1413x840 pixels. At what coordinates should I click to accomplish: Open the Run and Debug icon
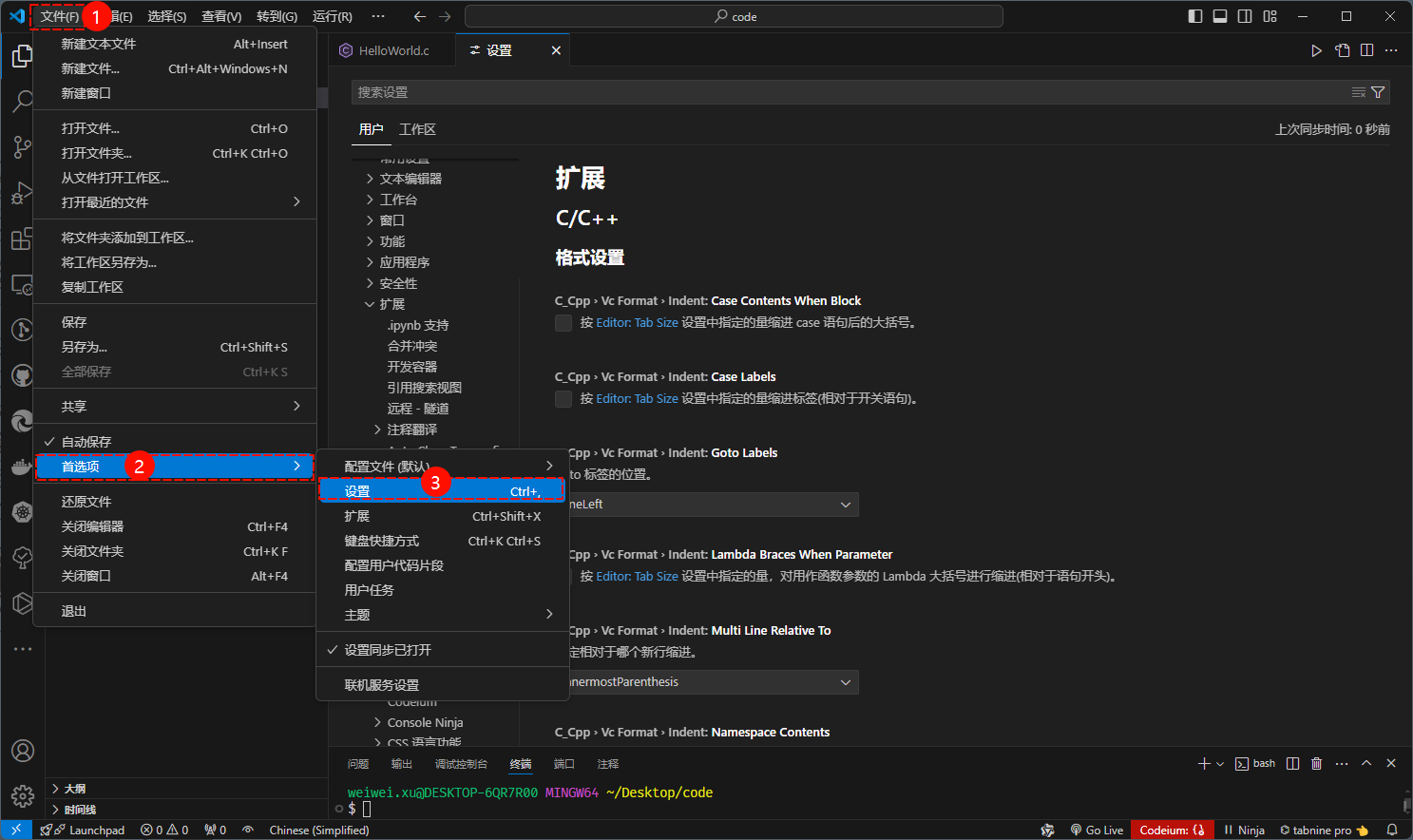[21, 193]
